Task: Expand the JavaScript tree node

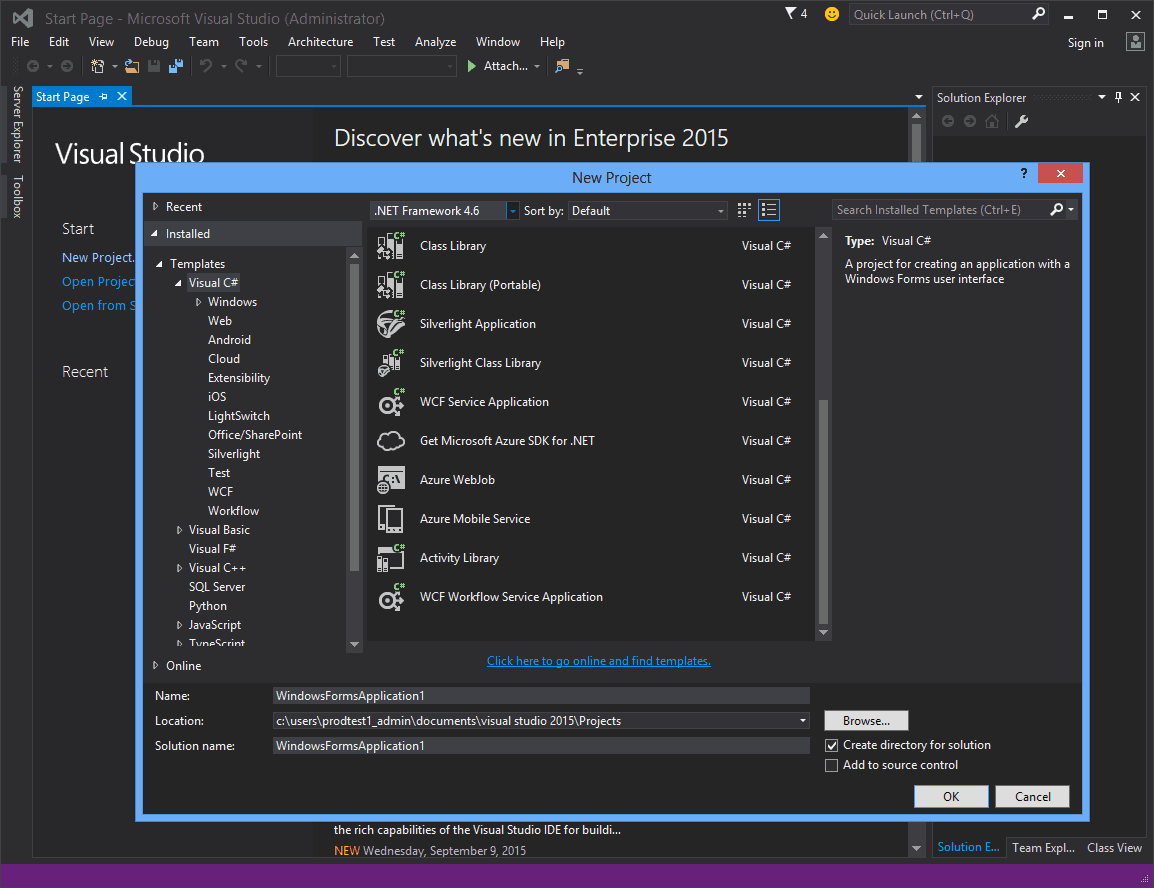Action: coord(179,625)
